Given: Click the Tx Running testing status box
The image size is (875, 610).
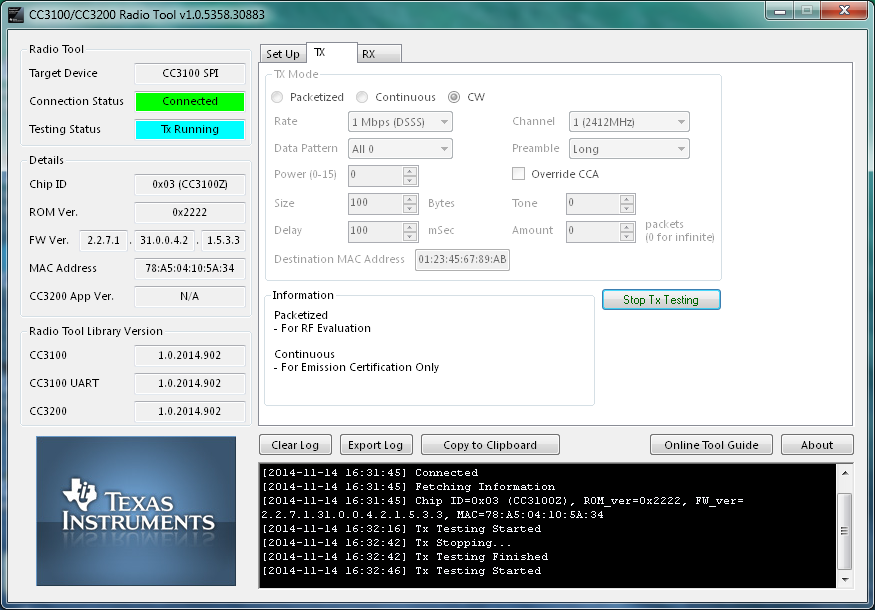Looking at the screenshot, I should click(190, 129).
